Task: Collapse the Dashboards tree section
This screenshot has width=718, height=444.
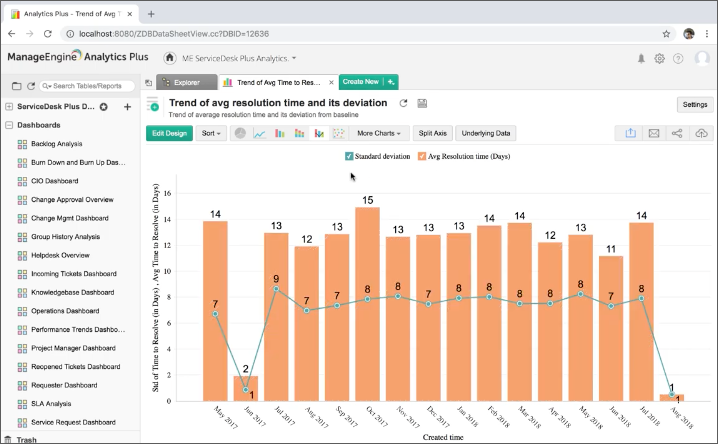Action: tap(9, 125)
